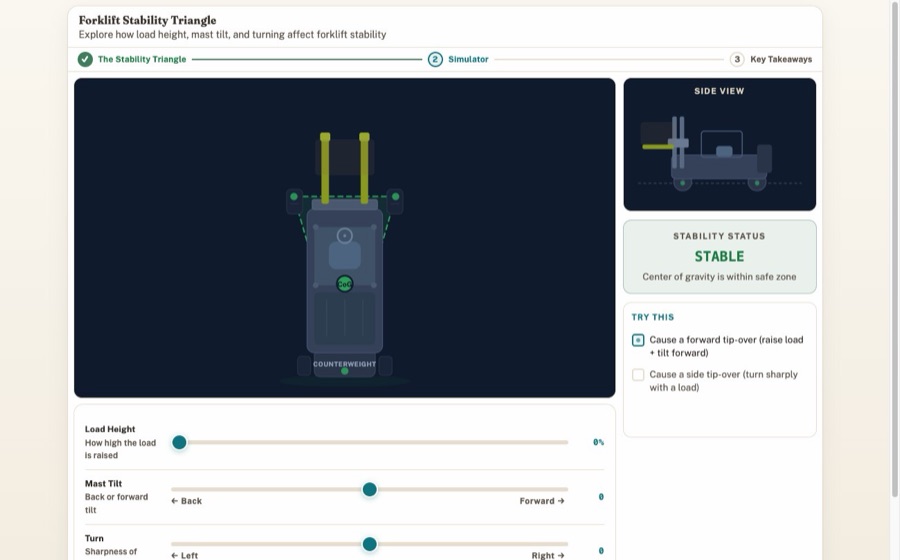
Task: Click the right front wheel green dot
Action: click(395, 197)
